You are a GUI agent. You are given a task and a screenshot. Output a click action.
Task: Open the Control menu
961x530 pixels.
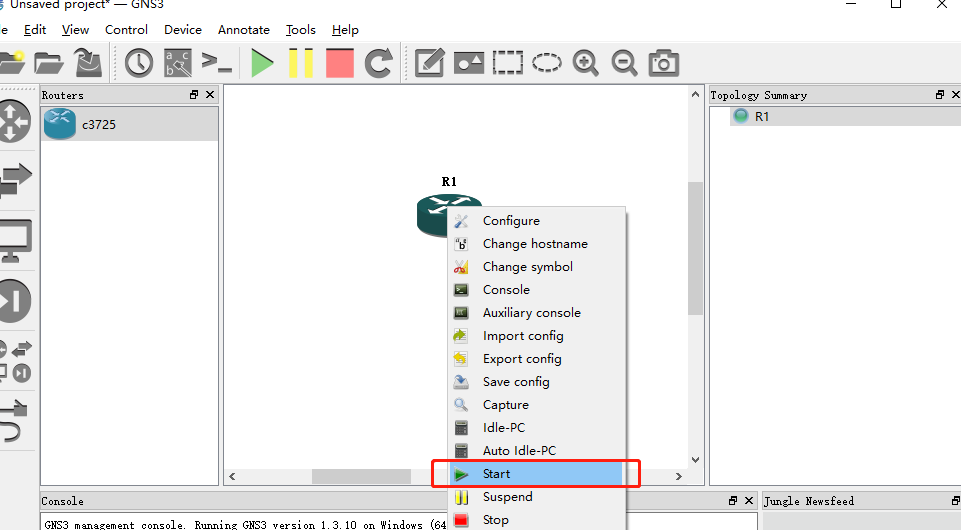pos(126,29)
